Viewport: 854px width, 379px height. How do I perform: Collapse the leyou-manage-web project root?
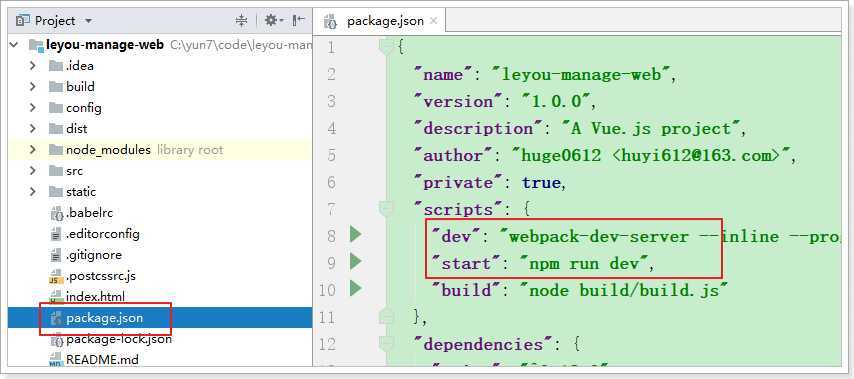(15, 45)
